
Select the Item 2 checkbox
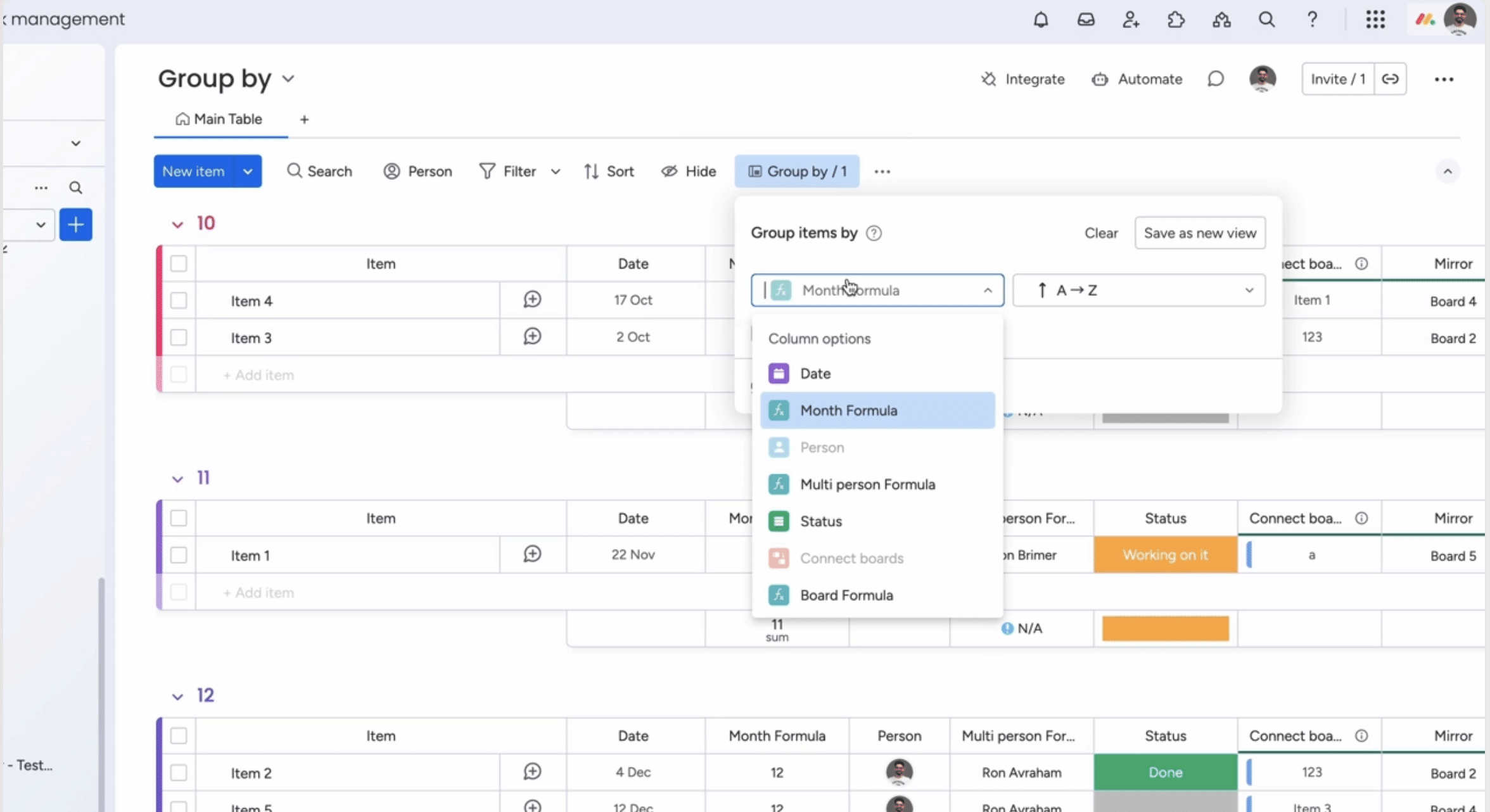tap(179, 773)
